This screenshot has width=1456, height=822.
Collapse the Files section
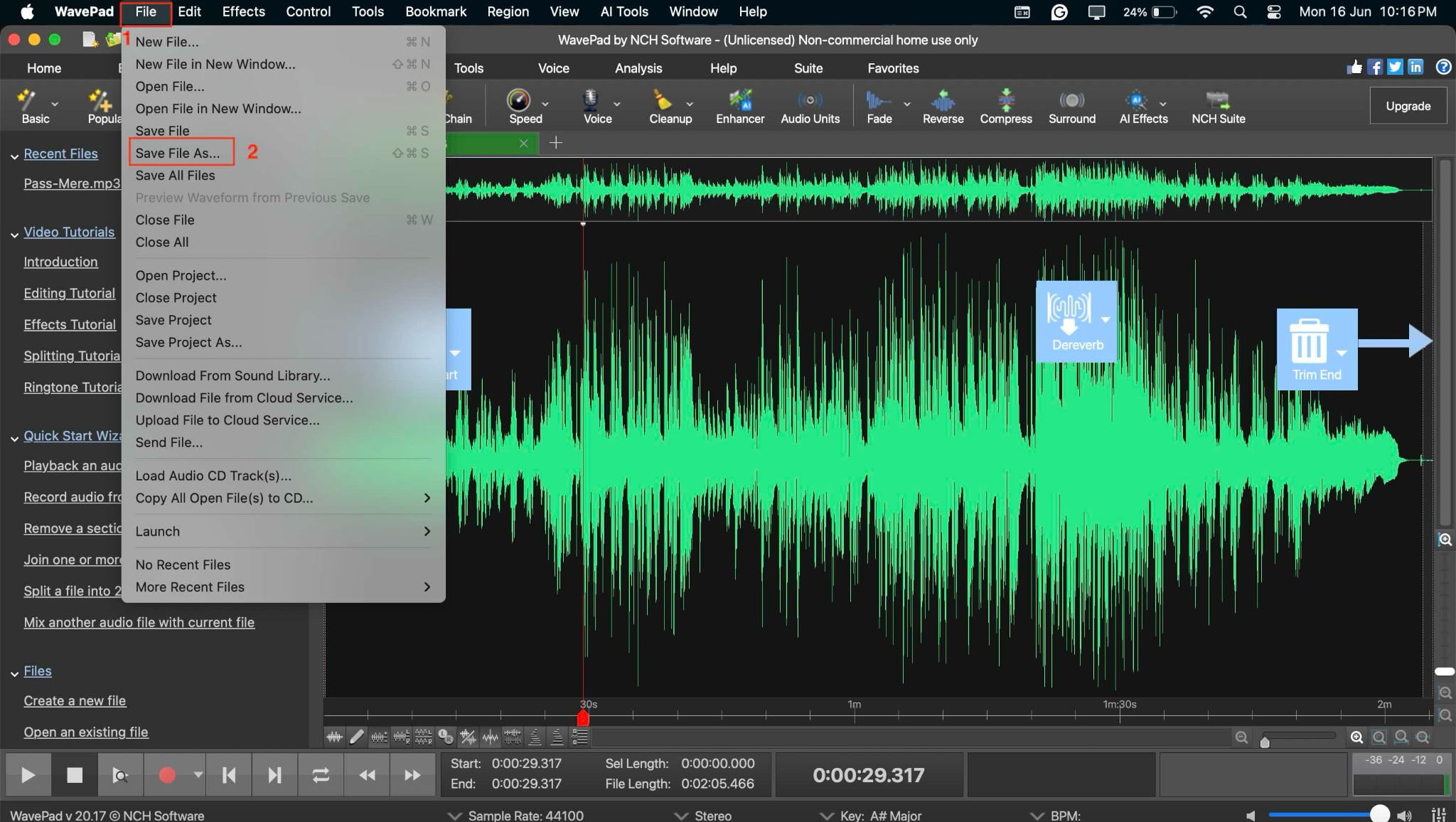(14, 673)
